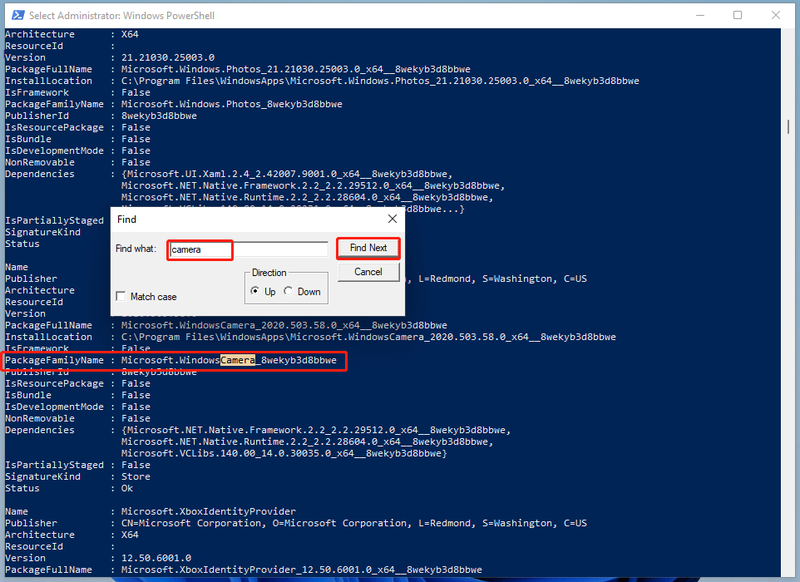Click Microsoft.XboxIdentityProvider name text
Screen dimensions: 800x582
208,512
